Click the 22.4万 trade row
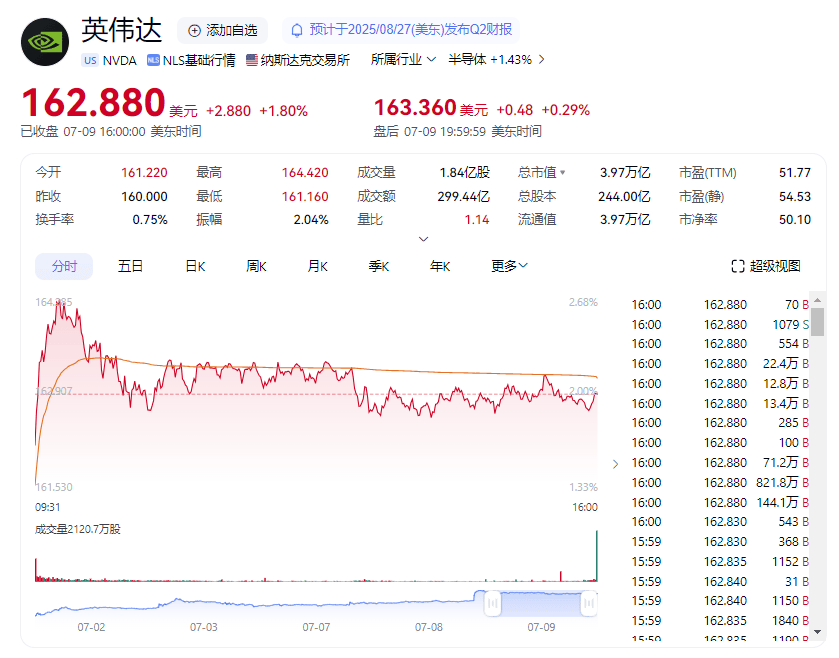The height and width of the screenshot is (658, 839). tap(720, 364)
